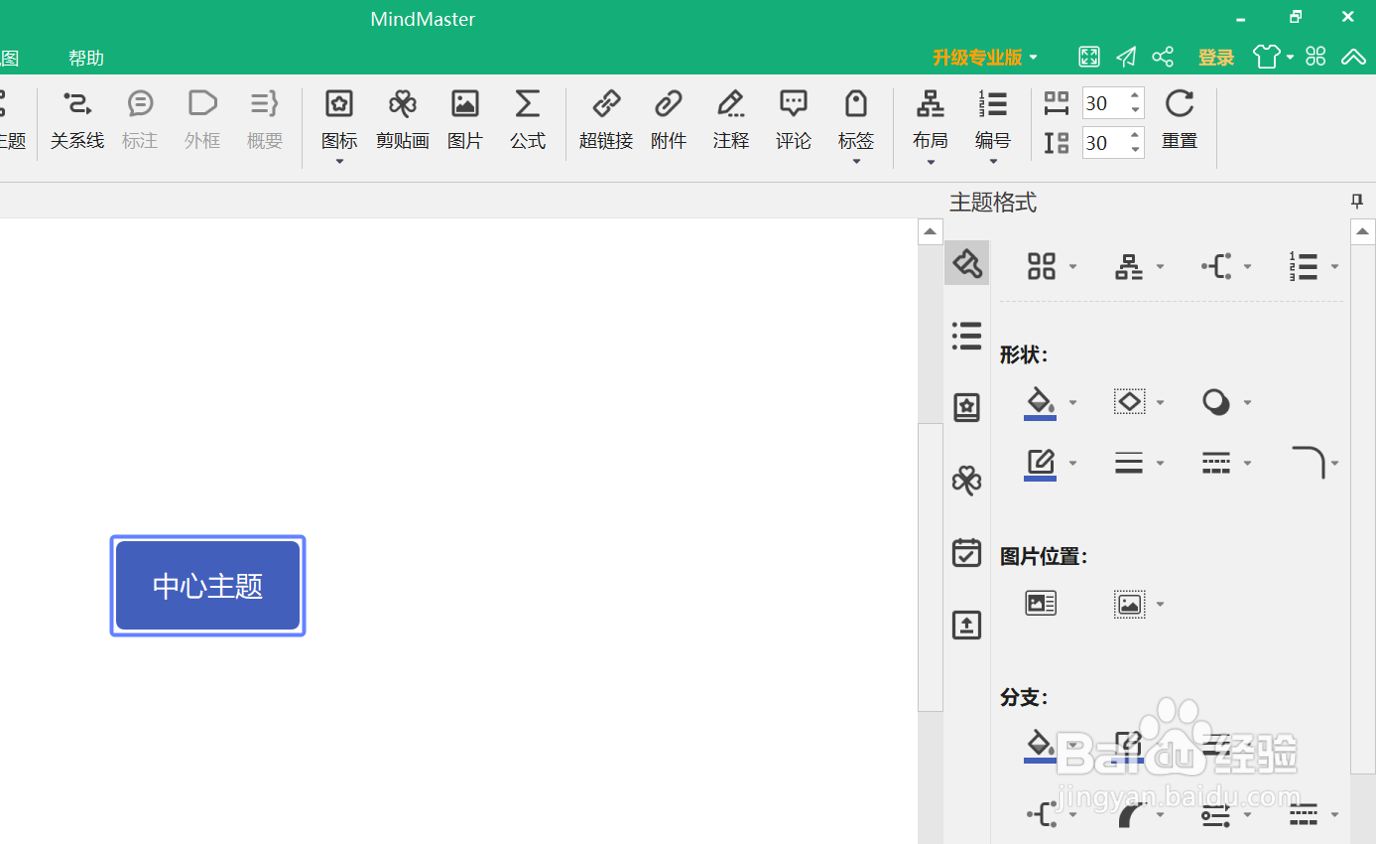The image size is (1376, 844).
Task: Click the 外框 boundary tool
Action: click(x=202, y=120)
